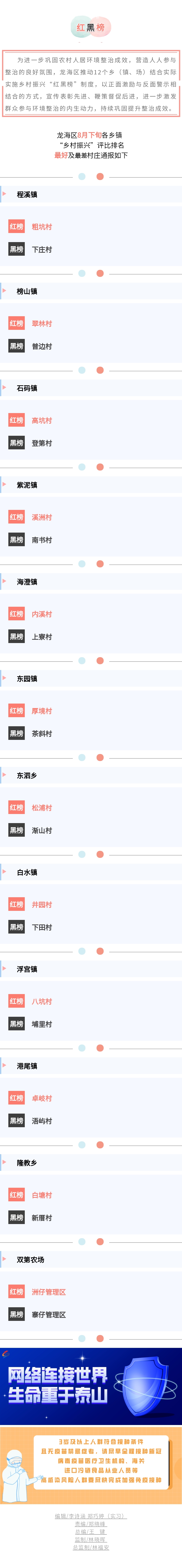The width and height of the screenshot is (182, 1568).
Task: Click the 红榜 badge beside 洲仔管理区
Action: (x=16, y=1292)
